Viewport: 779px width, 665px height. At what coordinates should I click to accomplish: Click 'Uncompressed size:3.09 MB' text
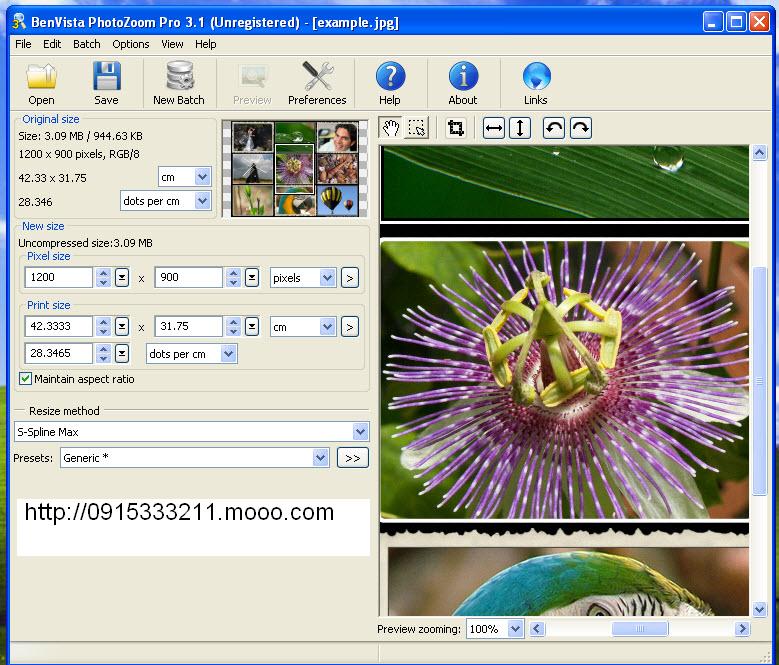tap(85, 243)
